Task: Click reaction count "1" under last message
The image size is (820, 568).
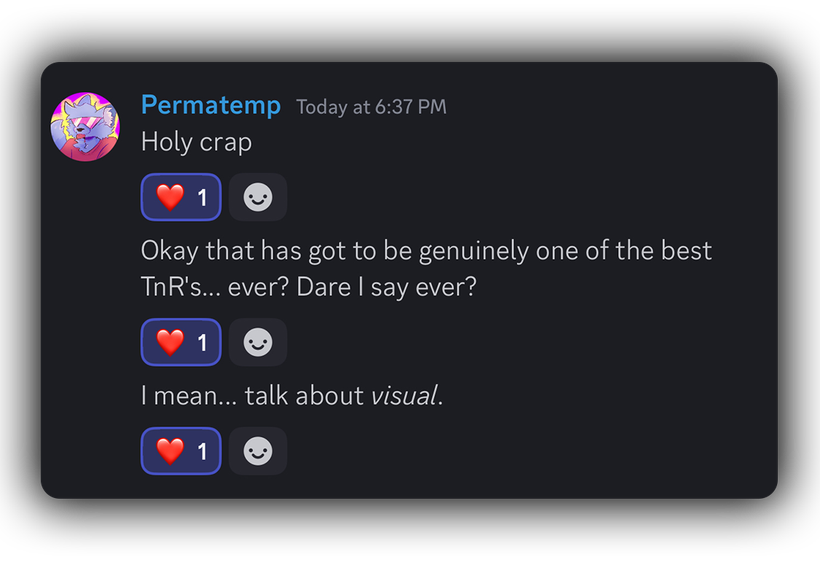Action: [x=202, y=451]
